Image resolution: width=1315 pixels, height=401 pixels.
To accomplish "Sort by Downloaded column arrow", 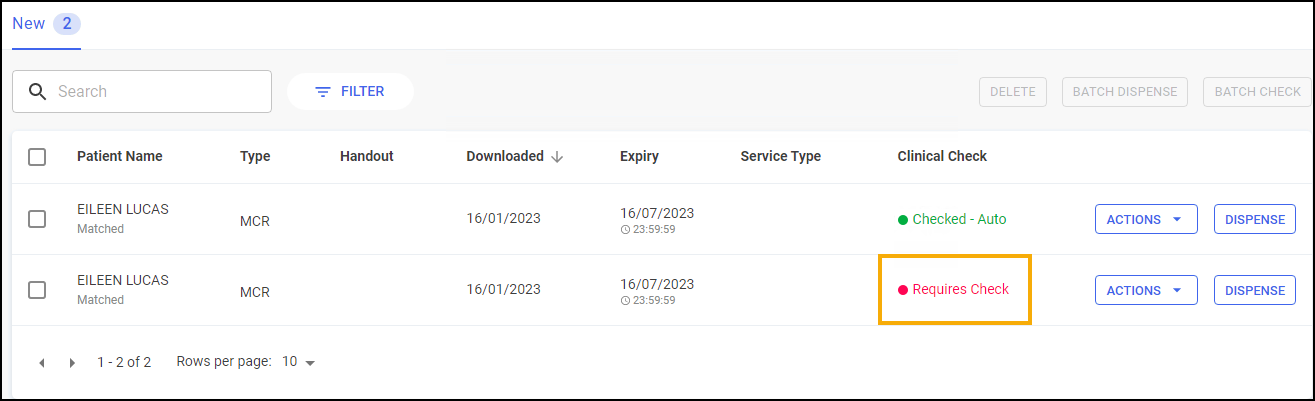I will 557,157.
